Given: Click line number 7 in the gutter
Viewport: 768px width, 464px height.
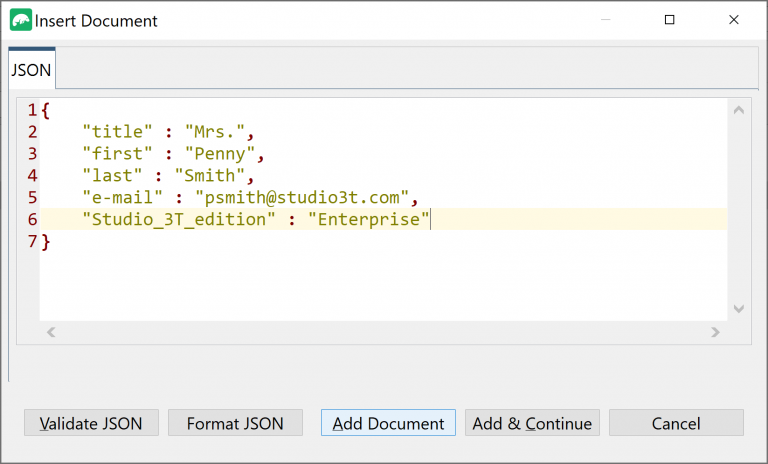Looking at the screenshot, I should [32, 241].
